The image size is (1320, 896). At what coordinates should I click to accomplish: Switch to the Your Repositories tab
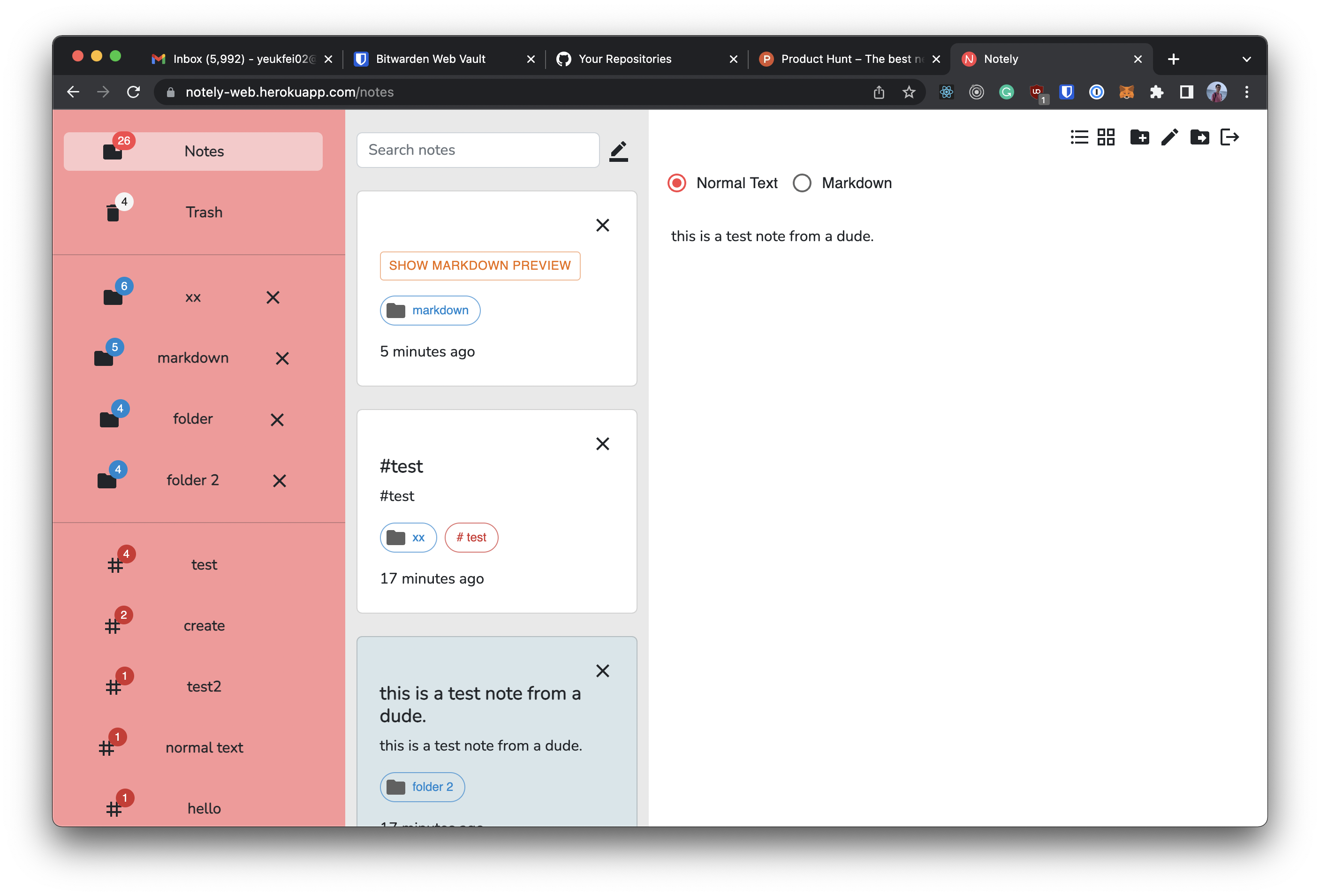(x=646, y=59)
